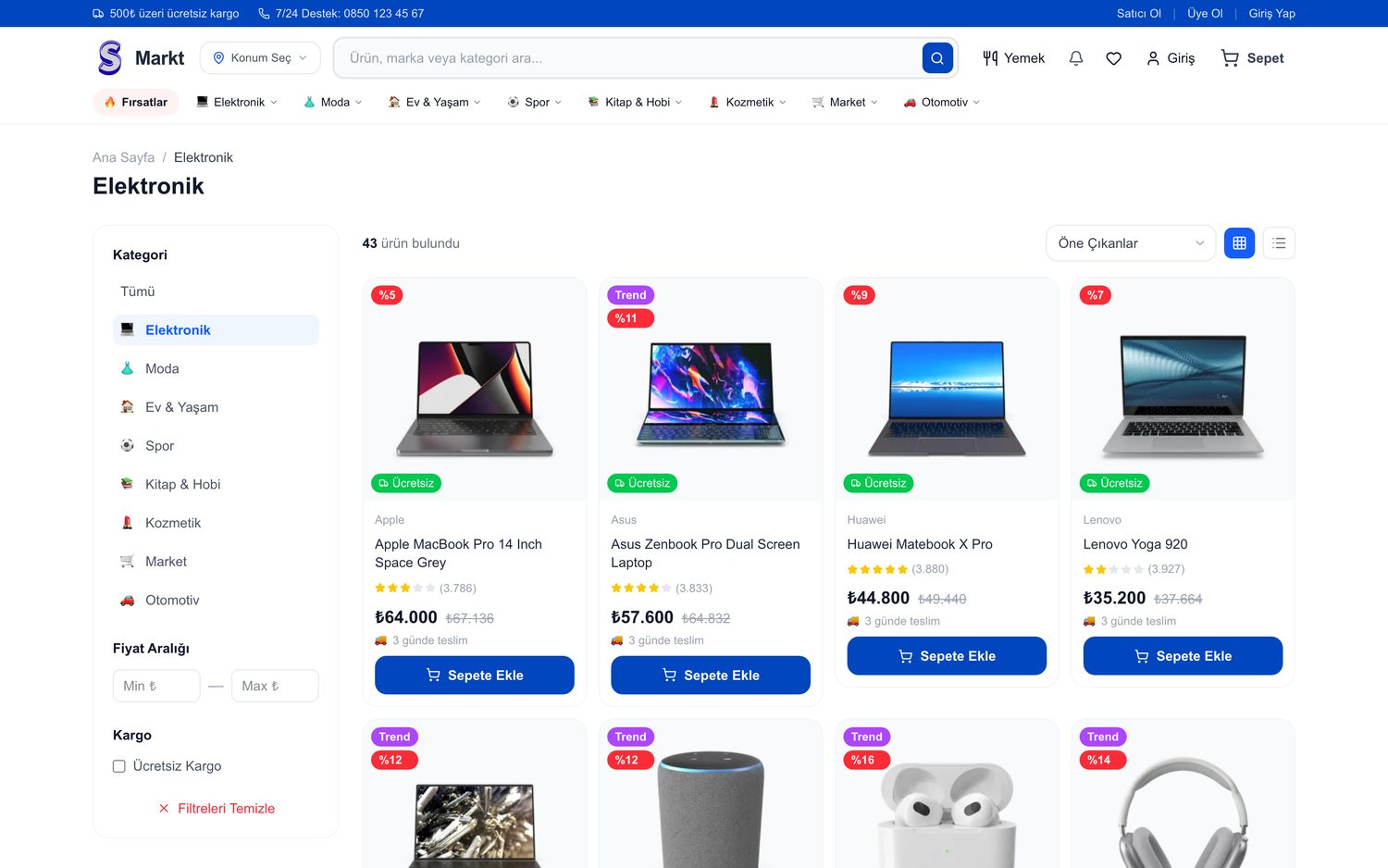The width and height of the screenshot is (1388, 868).
Task: Click the Giriş Yap link in top bar
Action: coord(1271,13)
